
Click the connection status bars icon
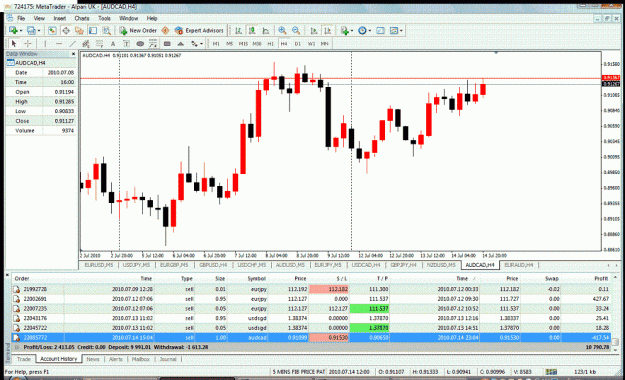[551, 372]
